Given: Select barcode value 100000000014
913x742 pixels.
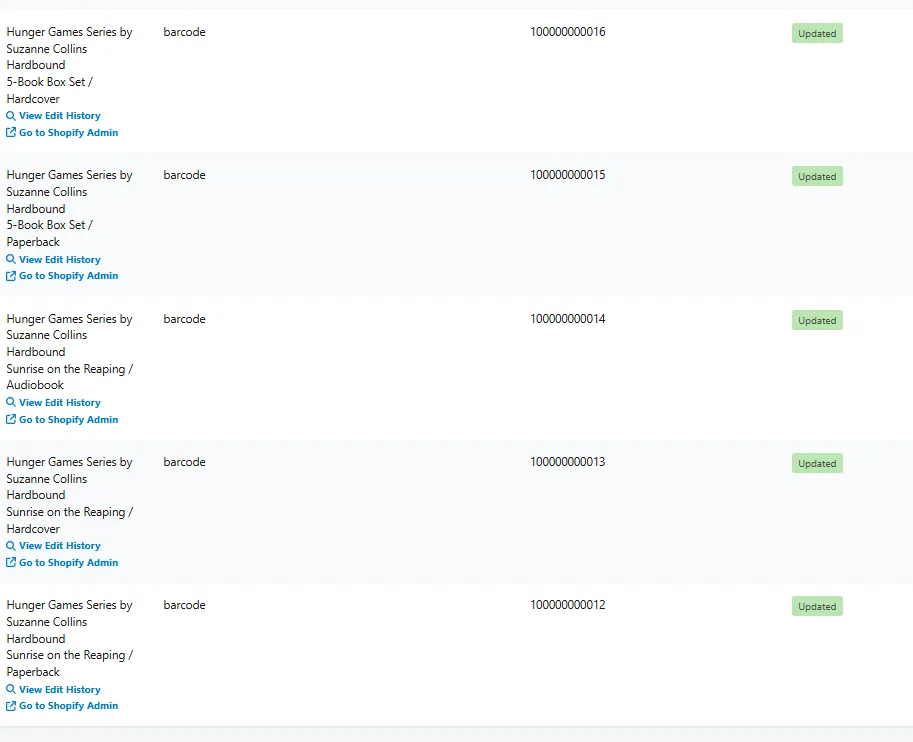Looking at the screenshot, I should point(568,319).
